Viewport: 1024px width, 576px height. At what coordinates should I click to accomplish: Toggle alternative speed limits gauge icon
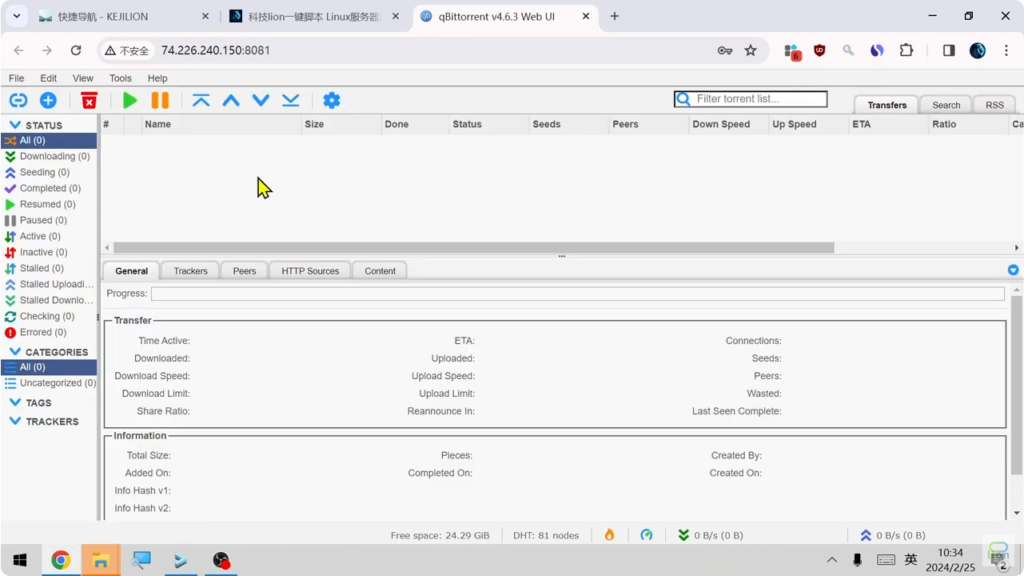click(646, 535)
